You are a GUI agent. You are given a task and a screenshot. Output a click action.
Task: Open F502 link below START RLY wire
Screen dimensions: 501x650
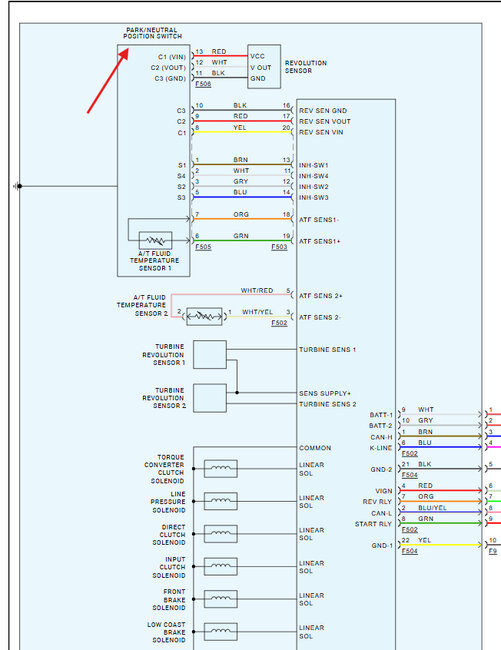(x=409, y=530)
